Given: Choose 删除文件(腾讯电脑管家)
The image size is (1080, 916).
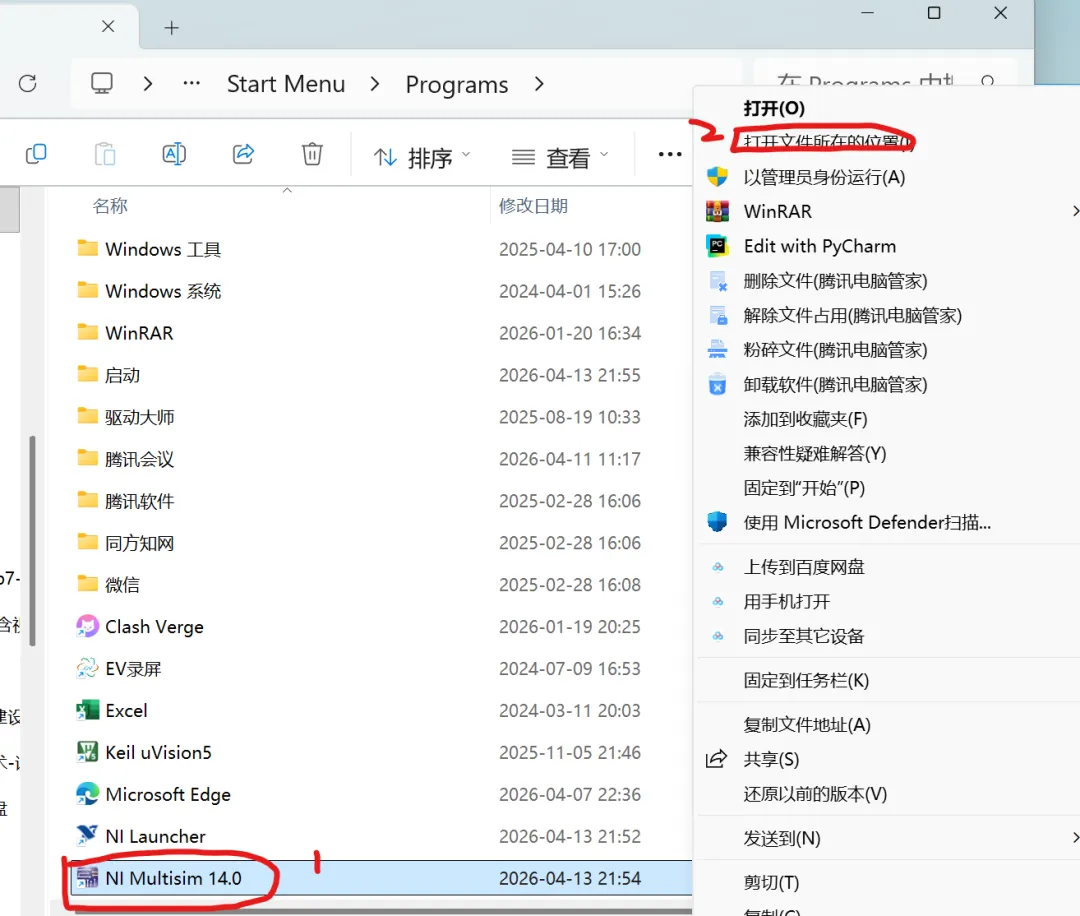Looking at the screenshot, I should tap(835, 281).
